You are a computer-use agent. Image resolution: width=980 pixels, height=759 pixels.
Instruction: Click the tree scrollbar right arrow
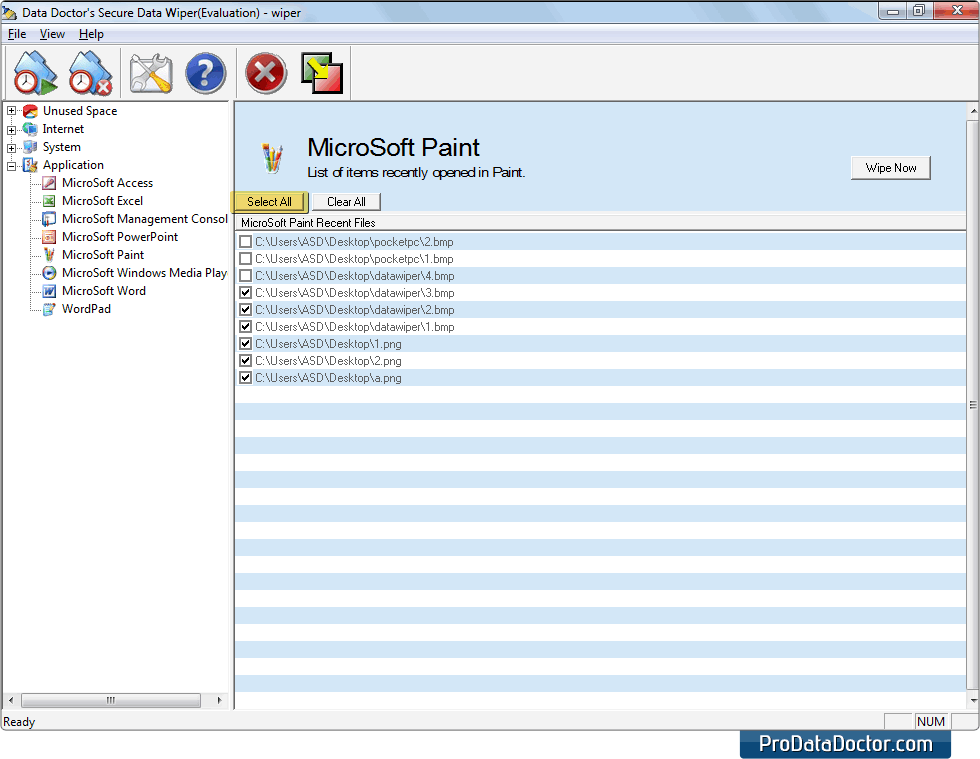coord(219,700)
